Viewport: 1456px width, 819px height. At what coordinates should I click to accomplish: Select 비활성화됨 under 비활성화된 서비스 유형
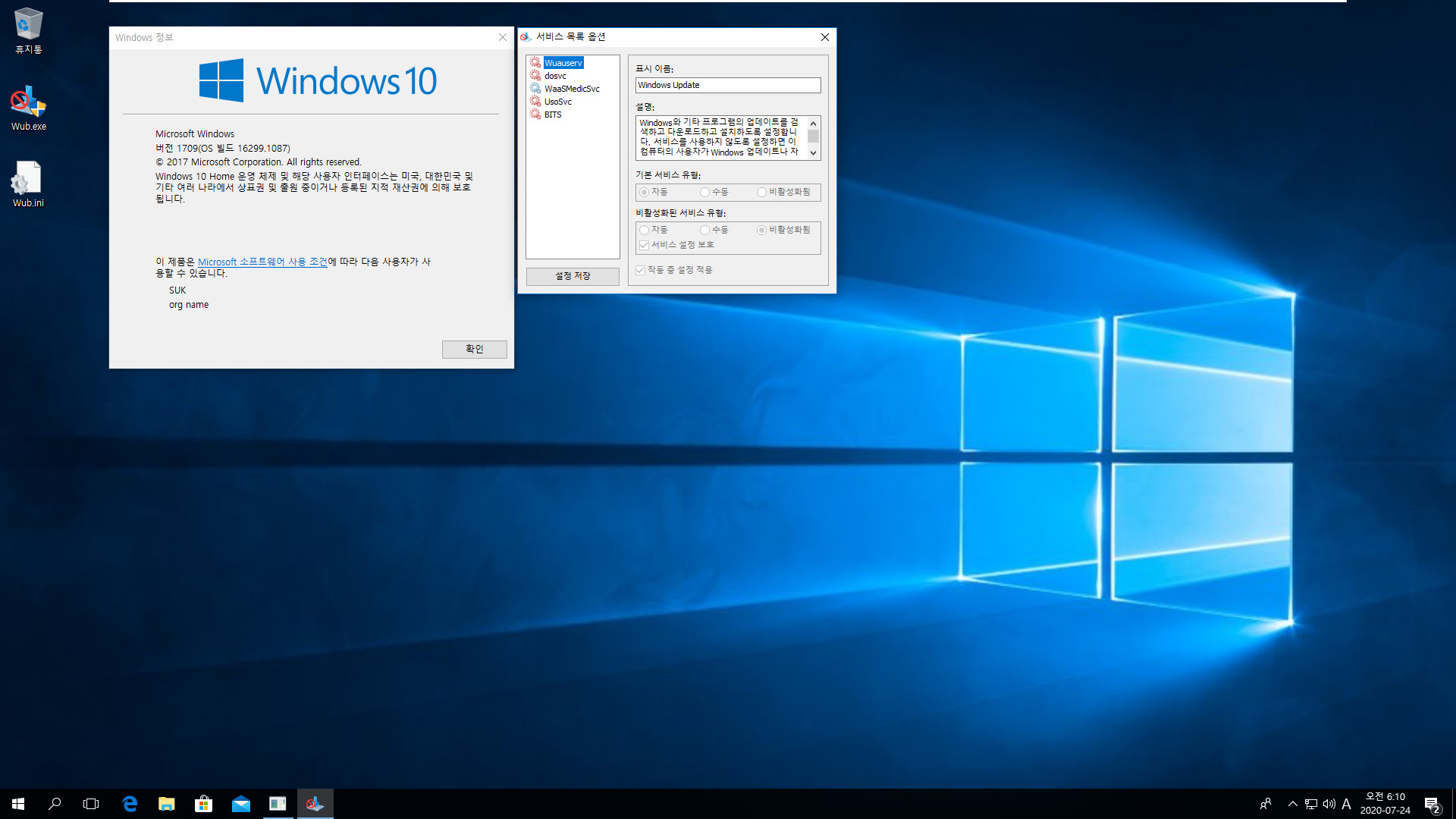[783, 230]
